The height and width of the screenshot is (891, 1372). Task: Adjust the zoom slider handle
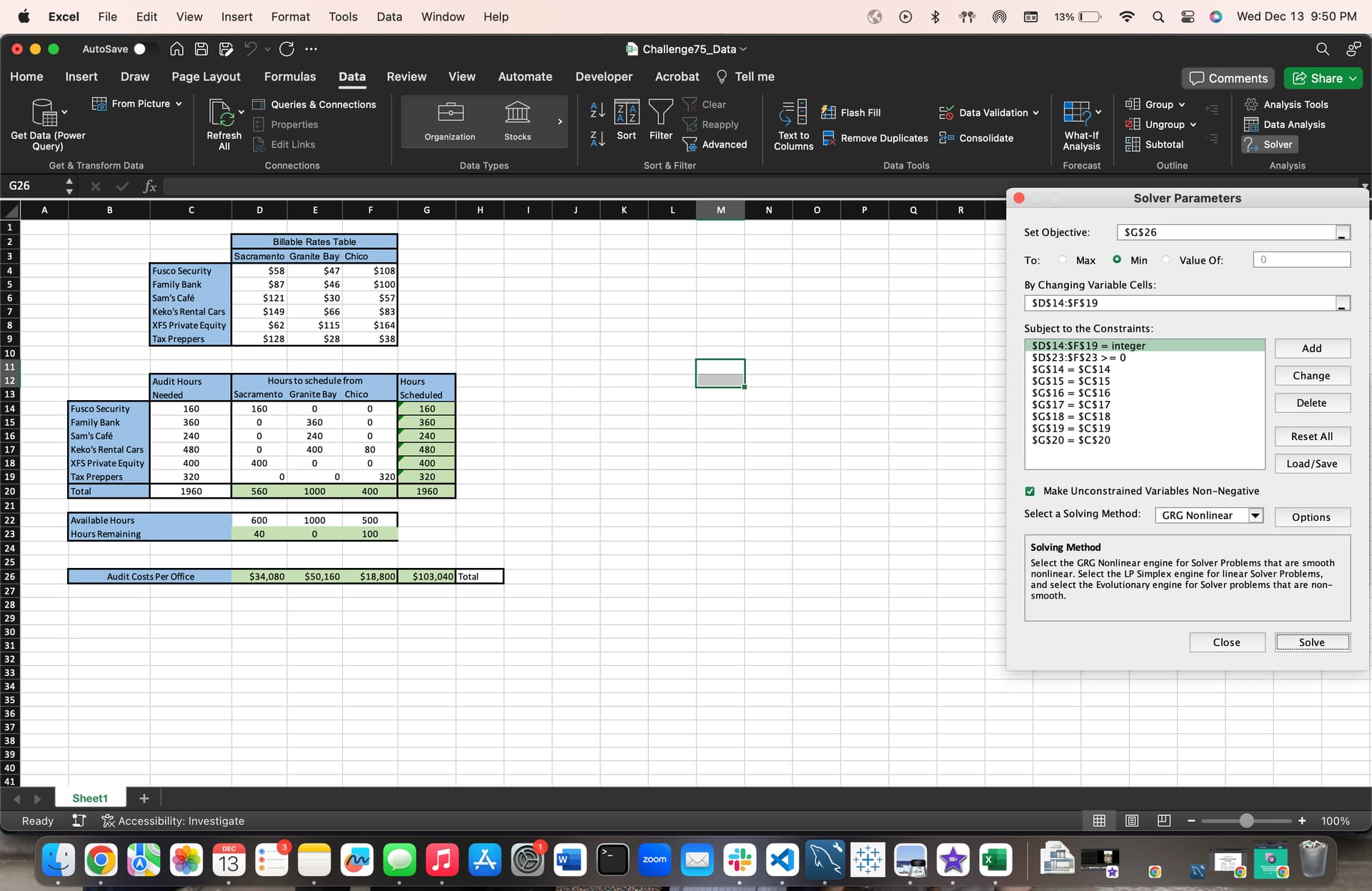pyautogui.click(x=1246, y=821)
